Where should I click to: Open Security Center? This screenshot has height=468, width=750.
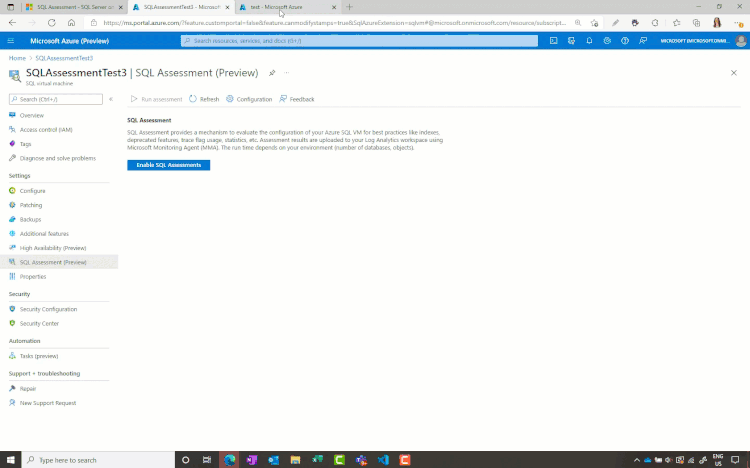point(39,323)
